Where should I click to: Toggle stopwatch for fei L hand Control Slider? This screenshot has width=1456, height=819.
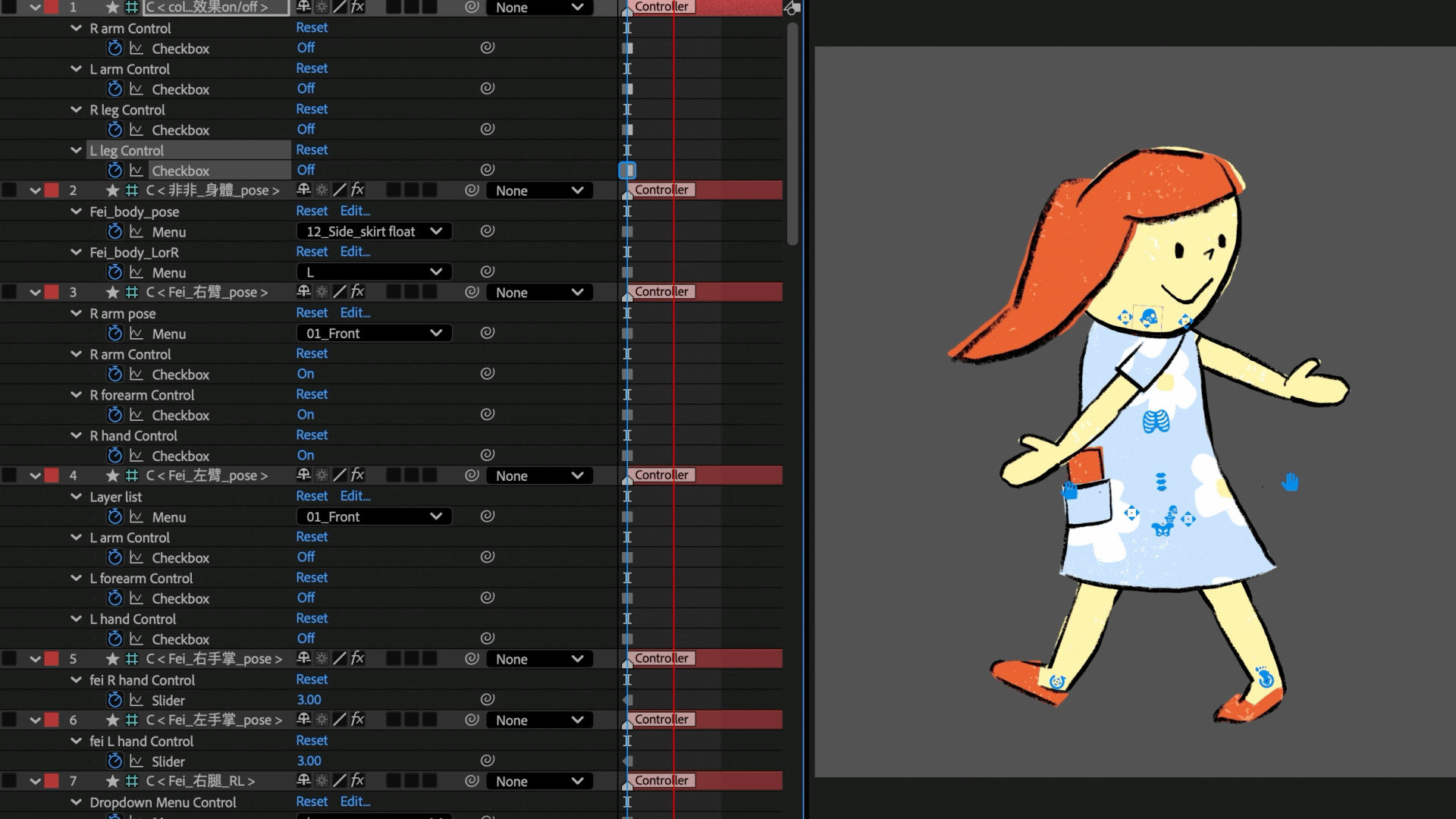[x=115, y=761]
